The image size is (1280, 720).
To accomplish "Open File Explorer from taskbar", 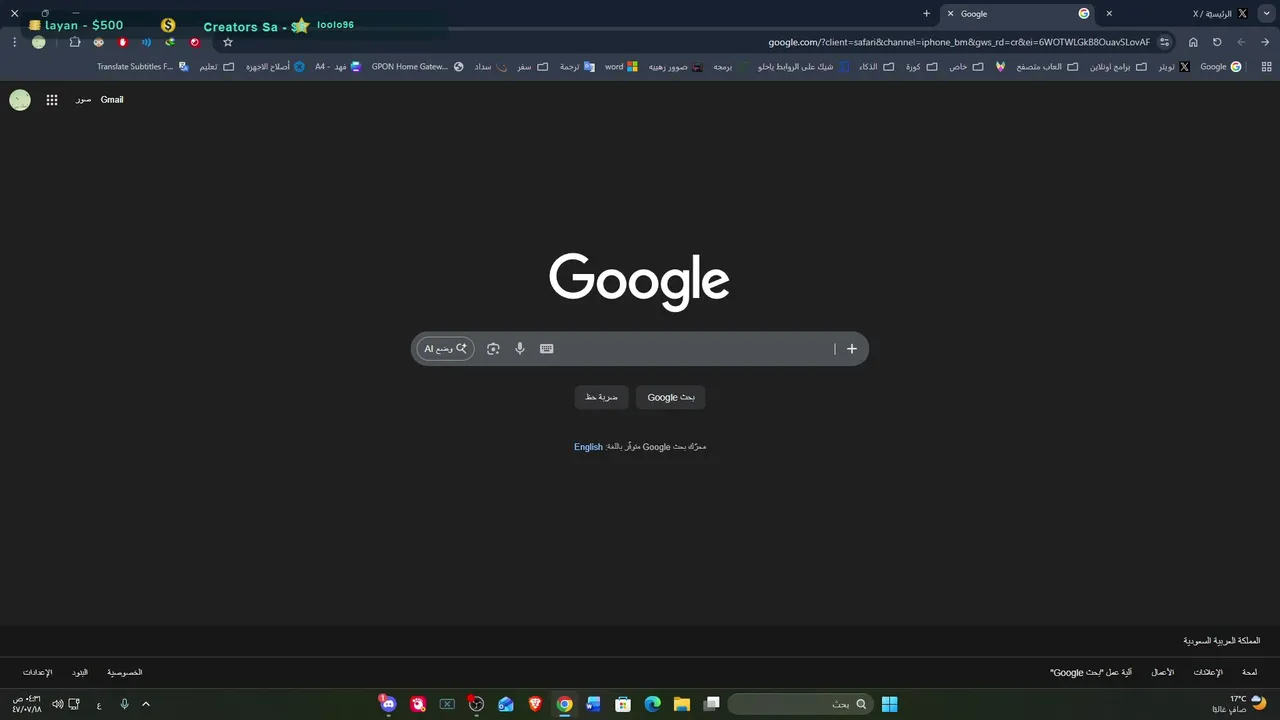I will (681, 704).
